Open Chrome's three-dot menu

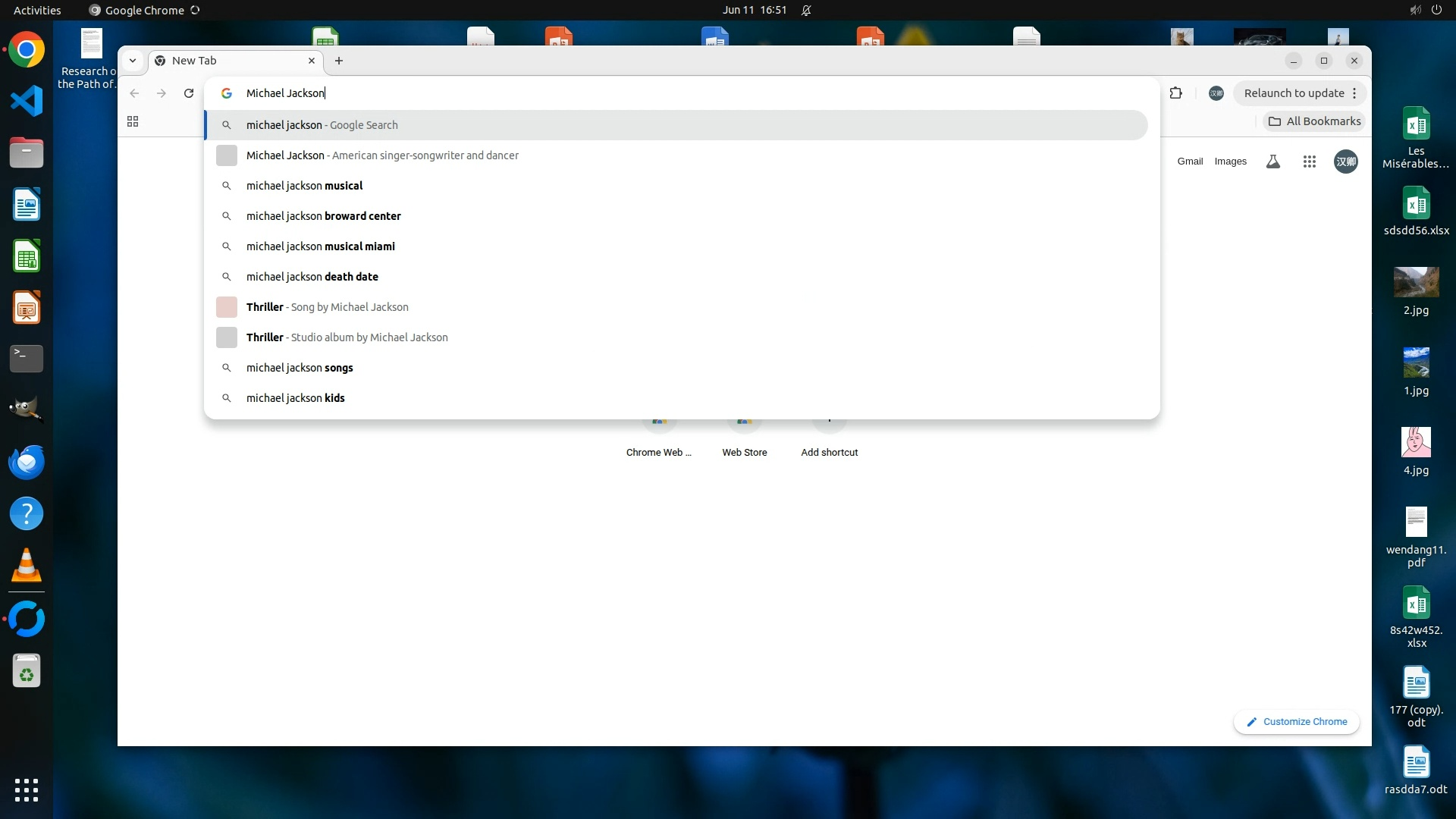(x=1354, y=93)
